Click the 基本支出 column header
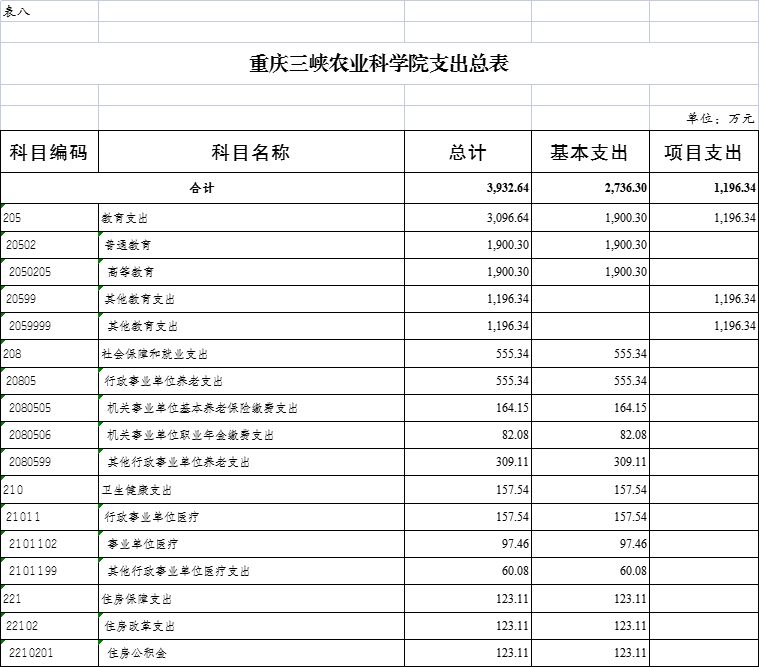 [x=589, y=152]
